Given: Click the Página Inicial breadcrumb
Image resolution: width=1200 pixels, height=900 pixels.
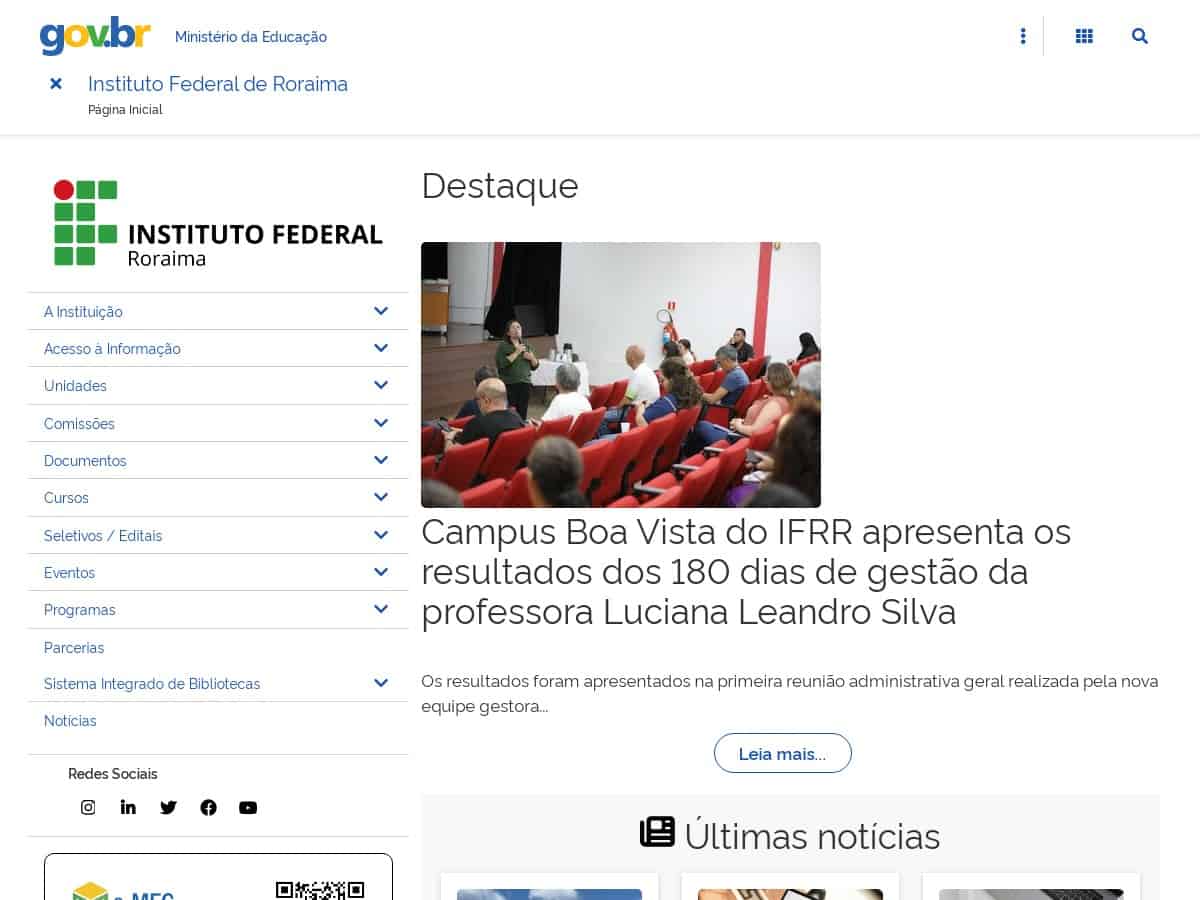Looking at the screenshot, I should pyautogui.click(x=125, y=110).
